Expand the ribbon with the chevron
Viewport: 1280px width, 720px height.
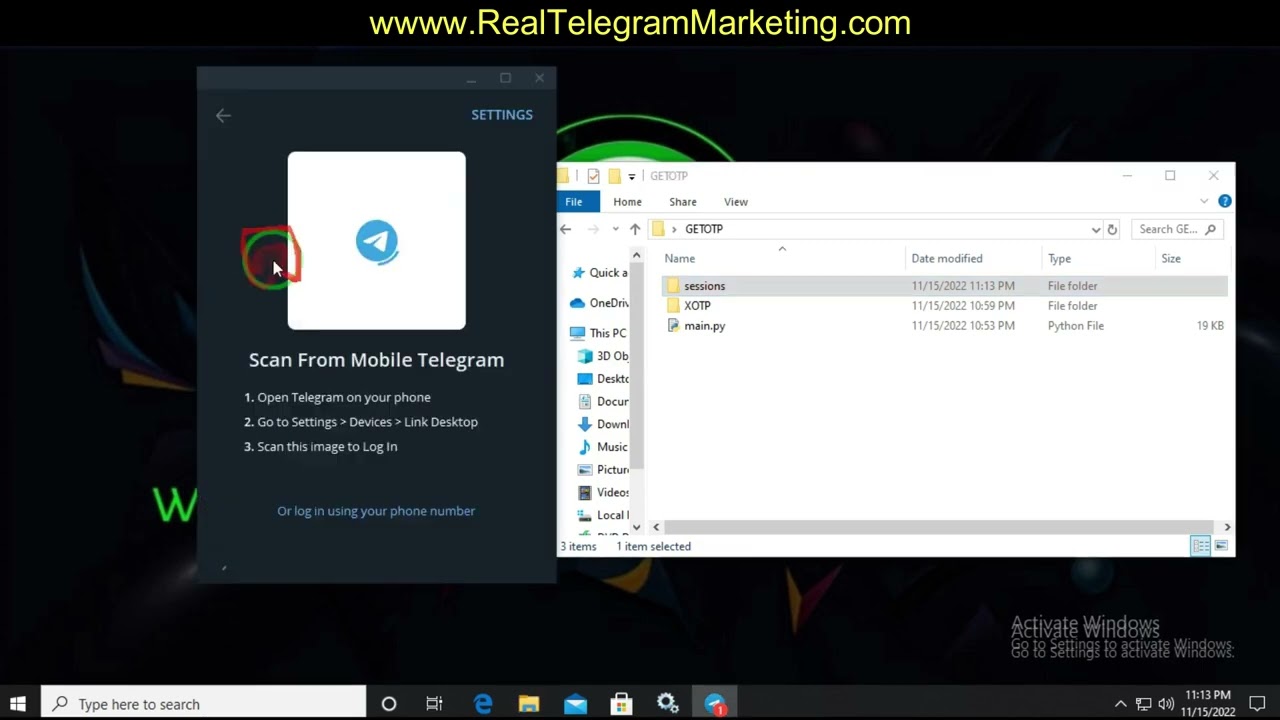[x=1204, y=201]
